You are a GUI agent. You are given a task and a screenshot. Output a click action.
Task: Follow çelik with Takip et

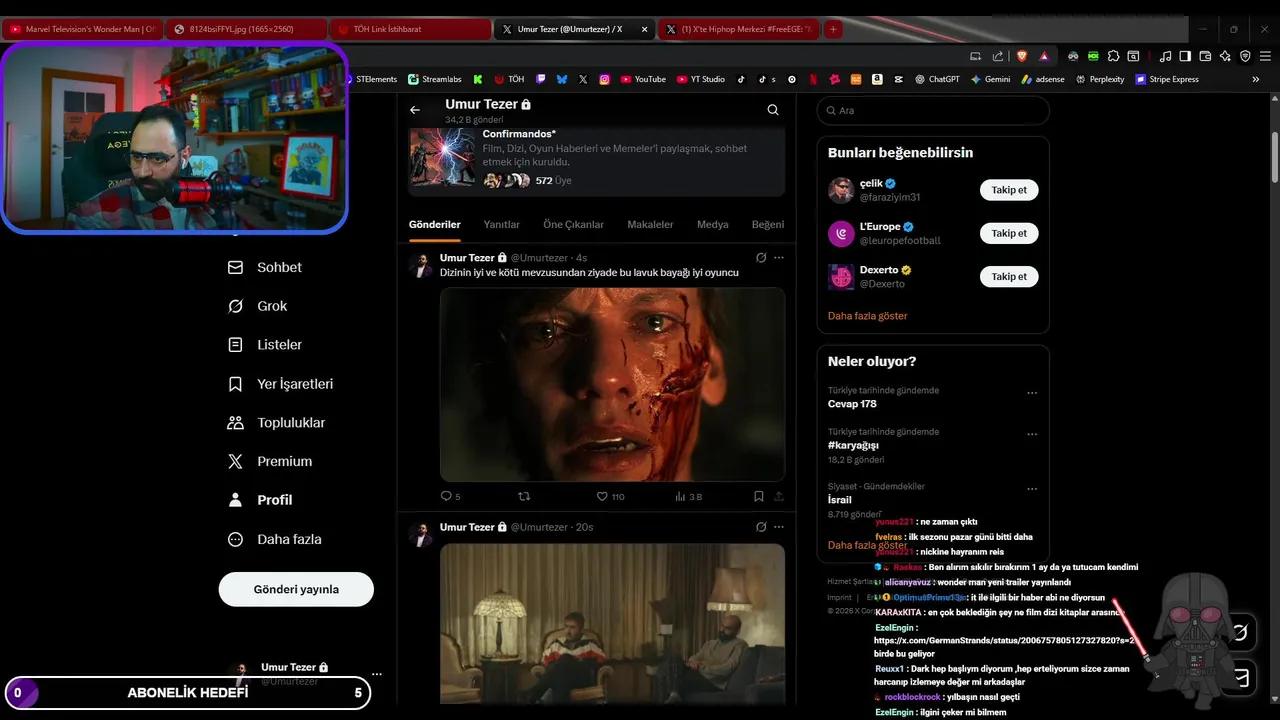(x=1009, y=190)
